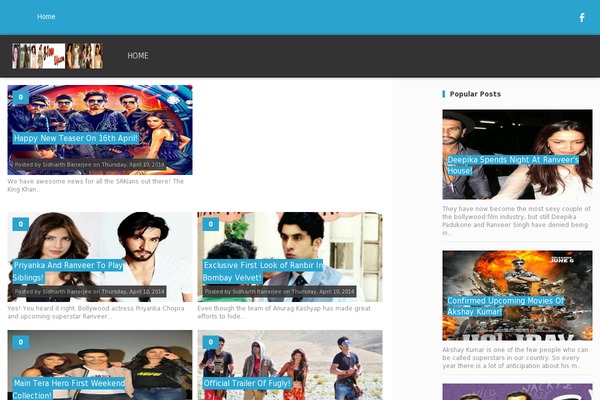Screen dimensions: 600x400
Task: Click 'Even though the team of Anurag Kashyap' excerpt
Action: (284, 312)
